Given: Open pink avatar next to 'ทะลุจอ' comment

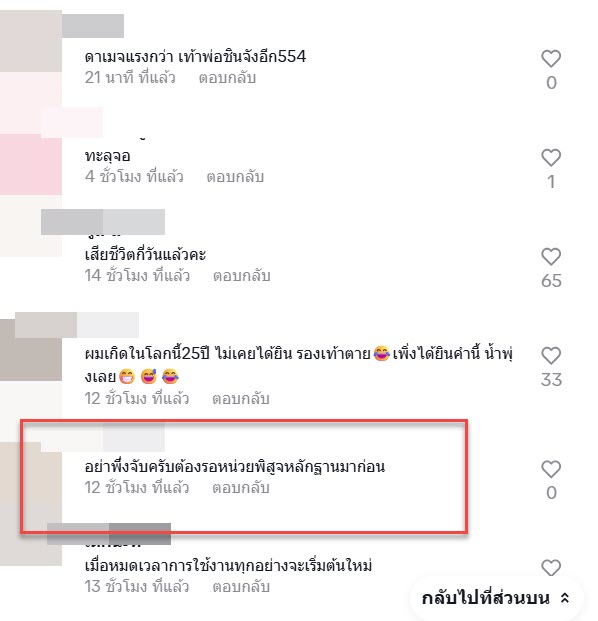Looking at the screenshot, I should pyautogui.click(x=31, y=164).
